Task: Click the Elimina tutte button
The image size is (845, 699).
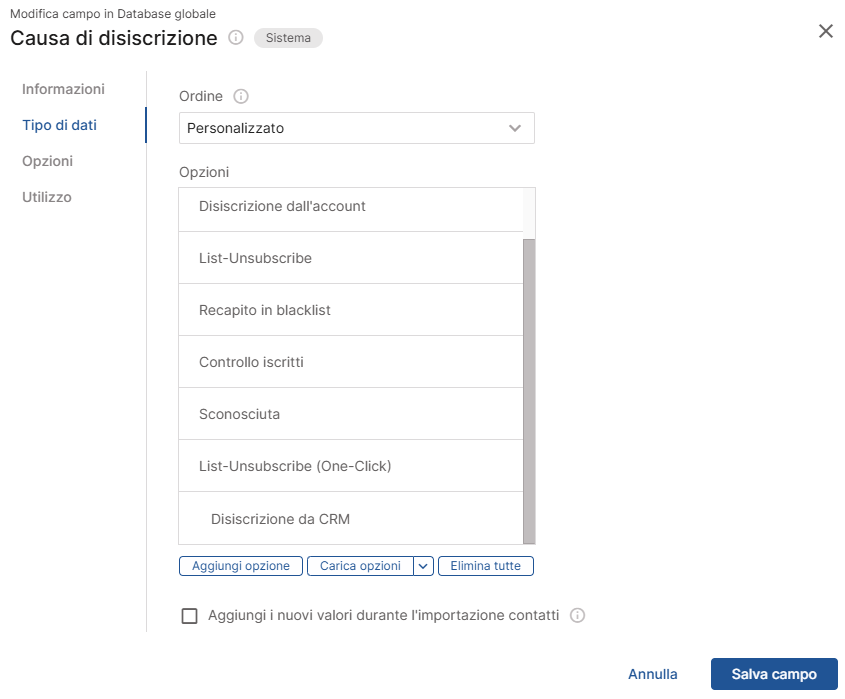Action: click(x=486, y=566)
